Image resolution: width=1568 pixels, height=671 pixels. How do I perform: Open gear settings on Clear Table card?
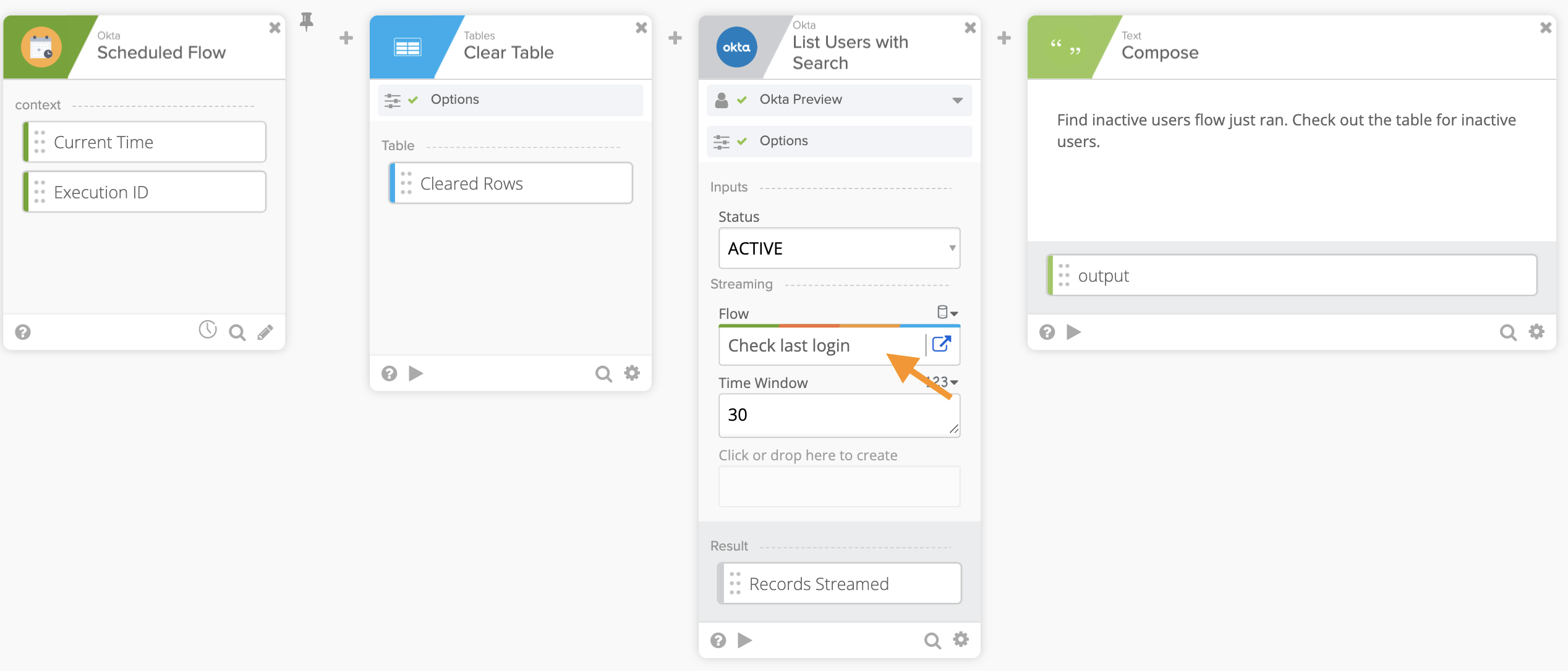point(632,373)
